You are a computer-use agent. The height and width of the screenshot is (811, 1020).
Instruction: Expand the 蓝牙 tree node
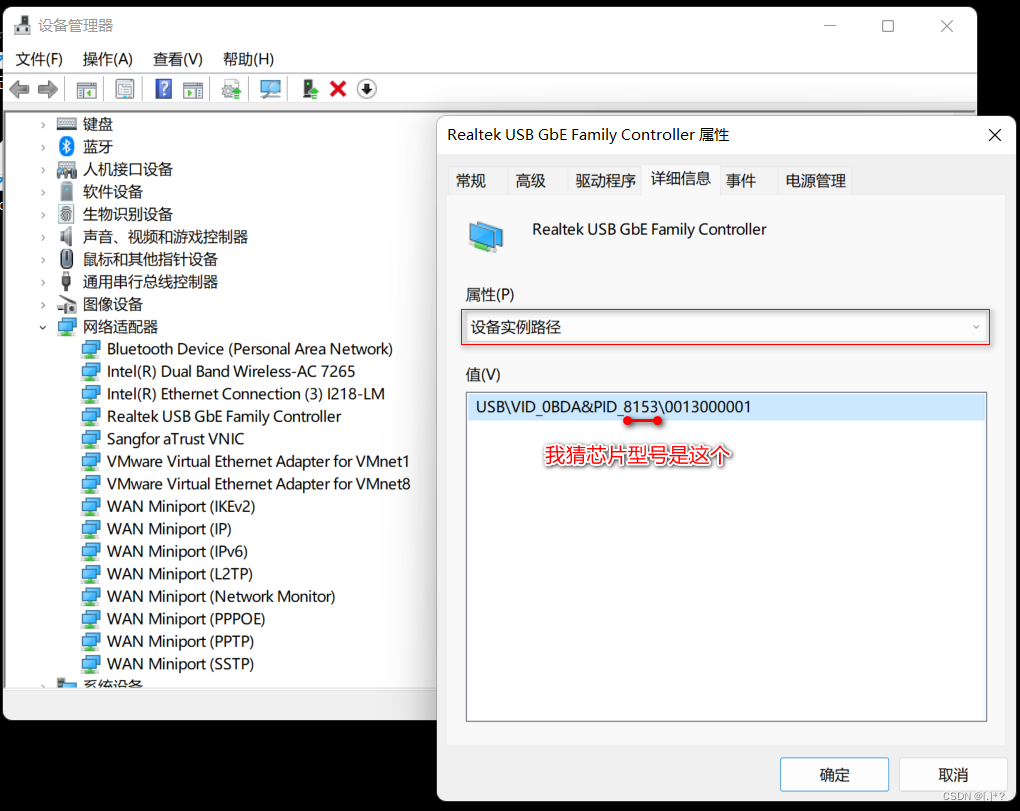click(43, 147)
